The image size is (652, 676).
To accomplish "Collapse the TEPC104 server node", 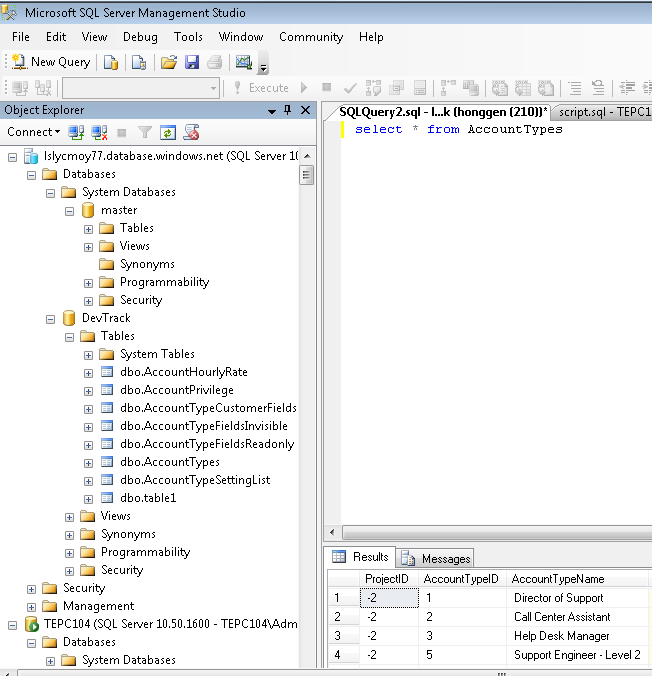I will [13, 625].
